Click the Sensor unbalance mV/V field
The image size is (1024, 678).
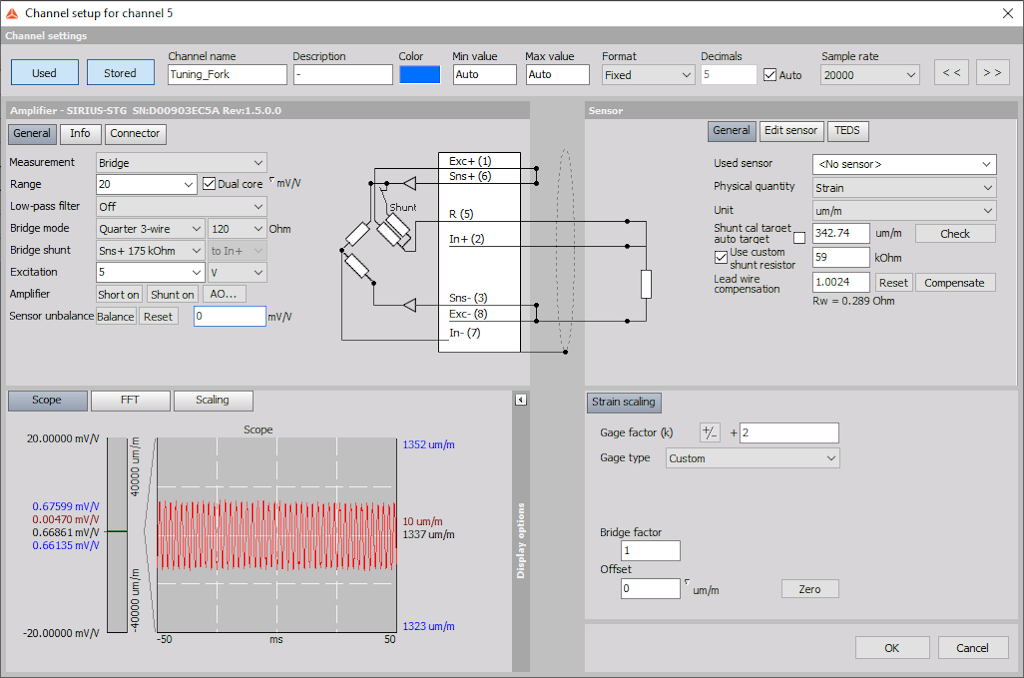tap(230, 317)
